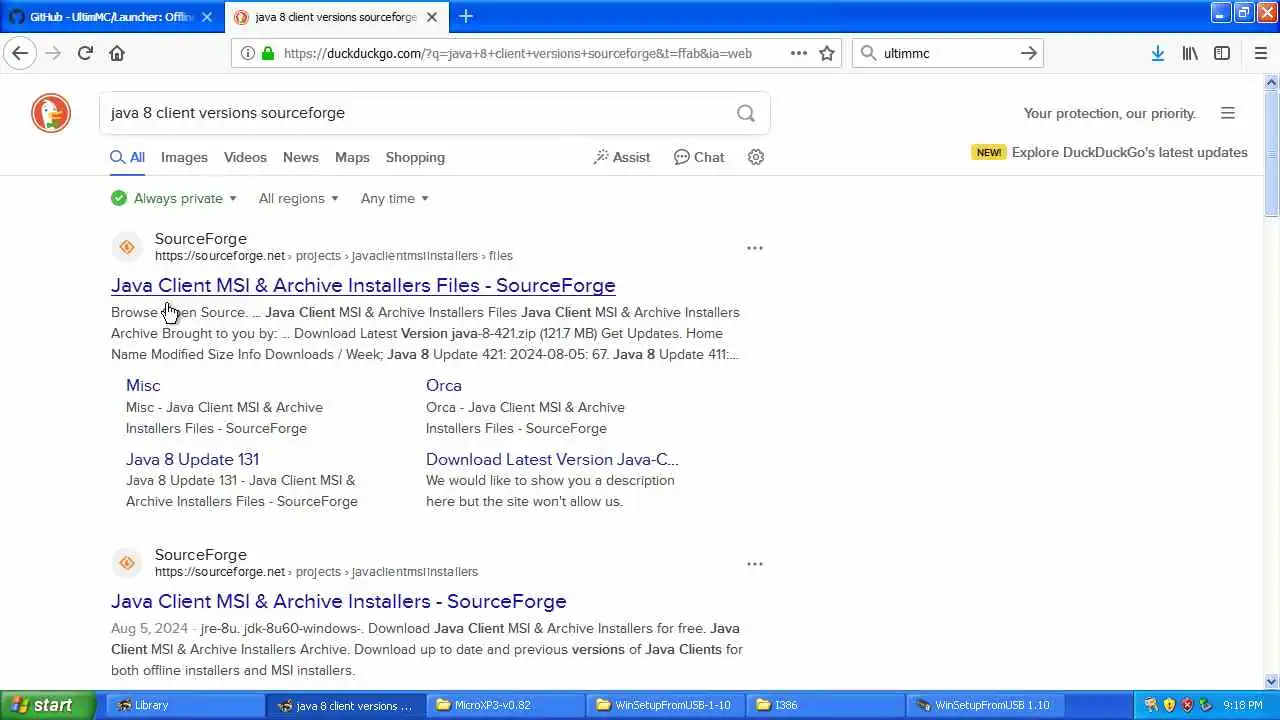Open the Firefox home page
This screenshot has height=720, width=1280.
click(x=117, y=53)
